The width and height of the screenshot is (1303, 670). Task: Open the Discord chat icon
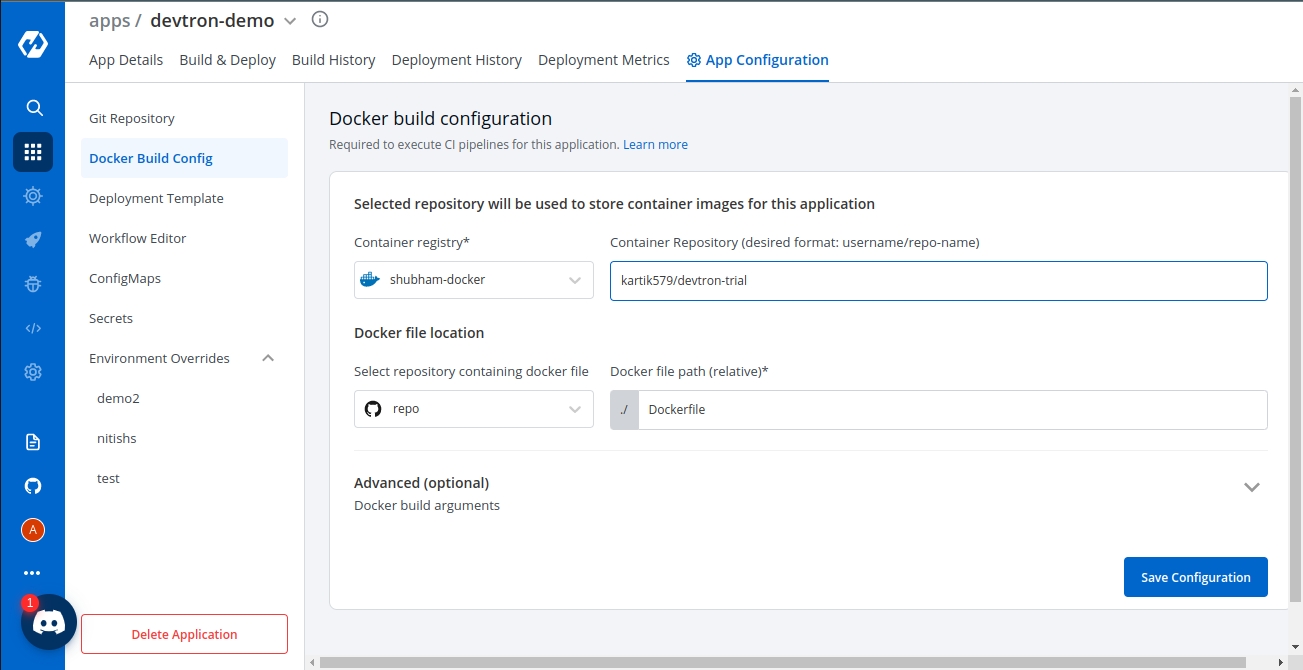point(49,622)
